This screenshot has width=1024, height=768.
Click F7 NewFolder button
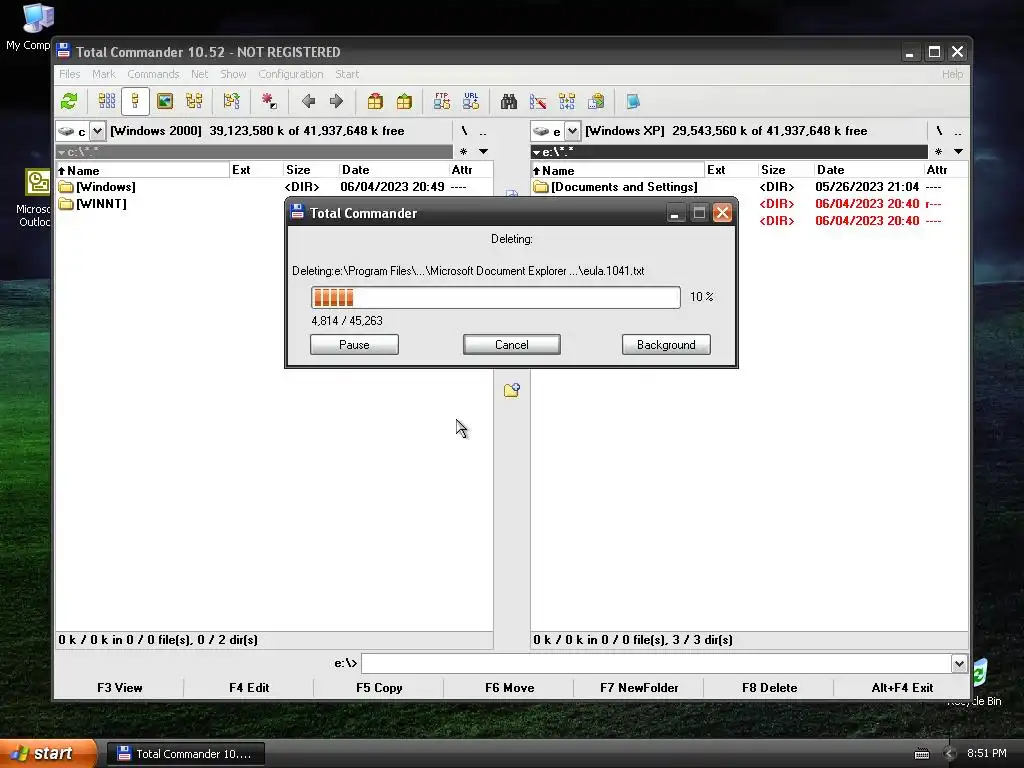coord(639,688)
